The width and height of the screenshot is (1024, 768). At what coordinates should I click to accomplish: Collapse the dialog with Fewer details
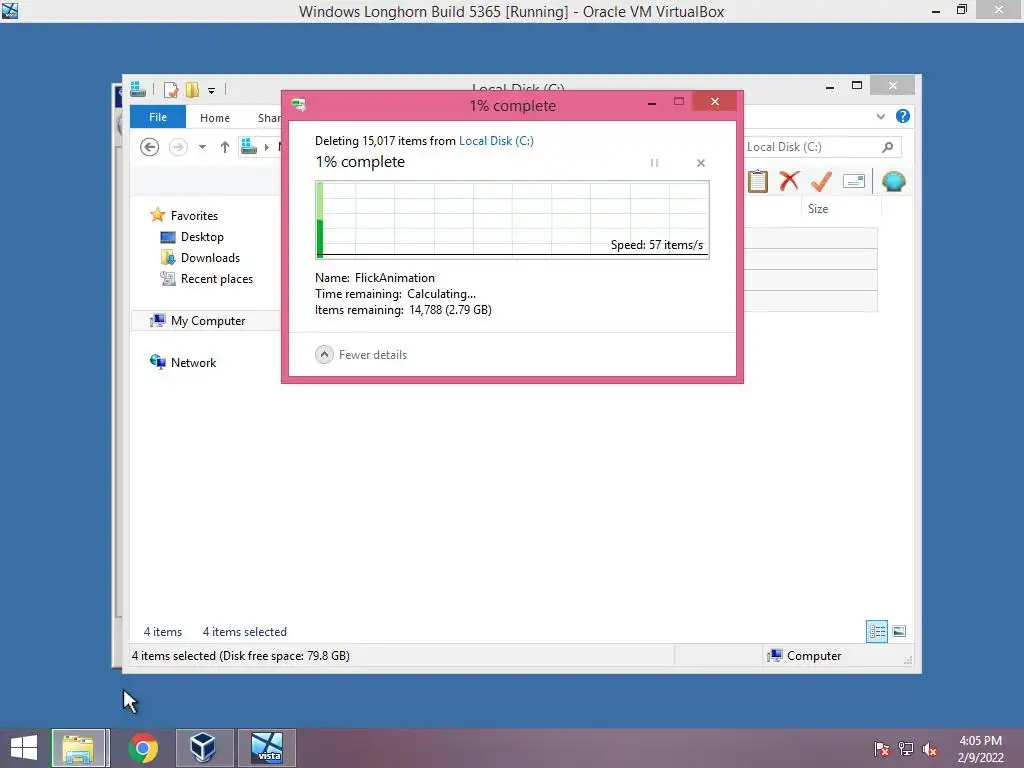tap(361, 355)
